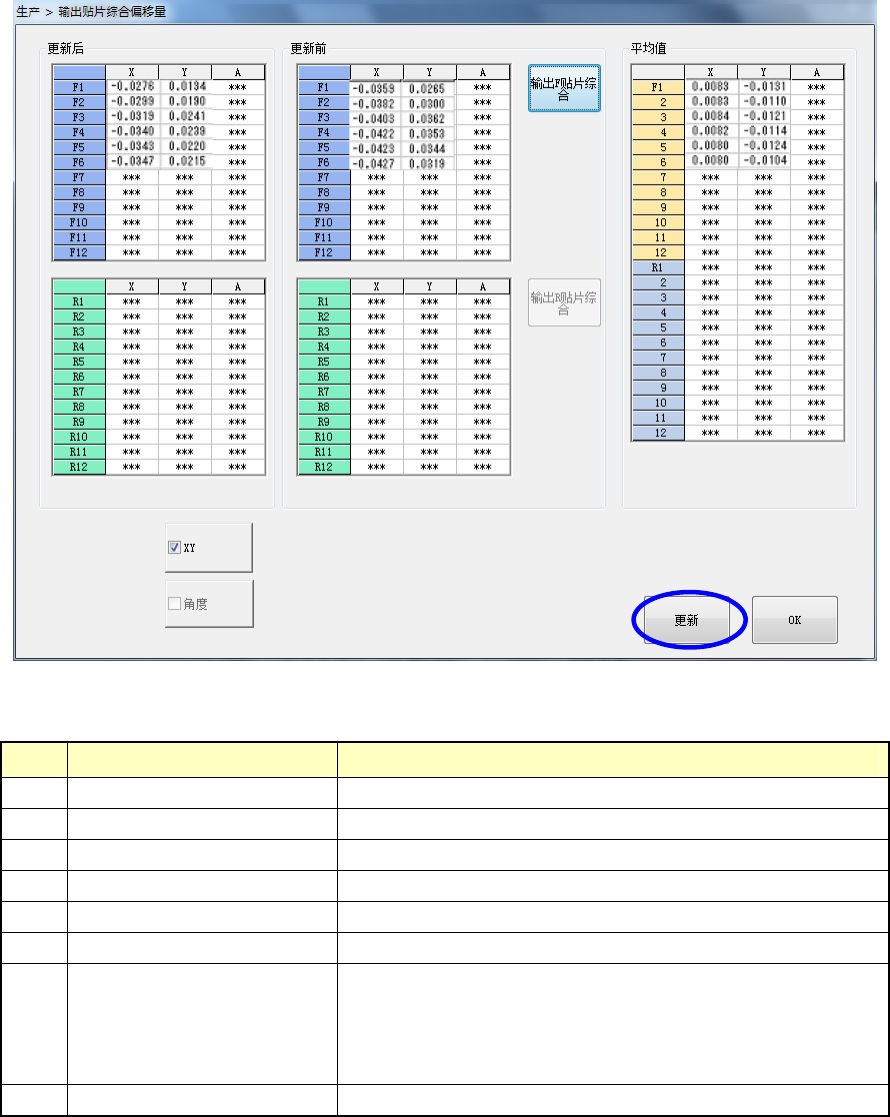The height and width of the screenshot is (1117, 890).
Task: Select the 0.0239 cell
Action: pos(185,132)
